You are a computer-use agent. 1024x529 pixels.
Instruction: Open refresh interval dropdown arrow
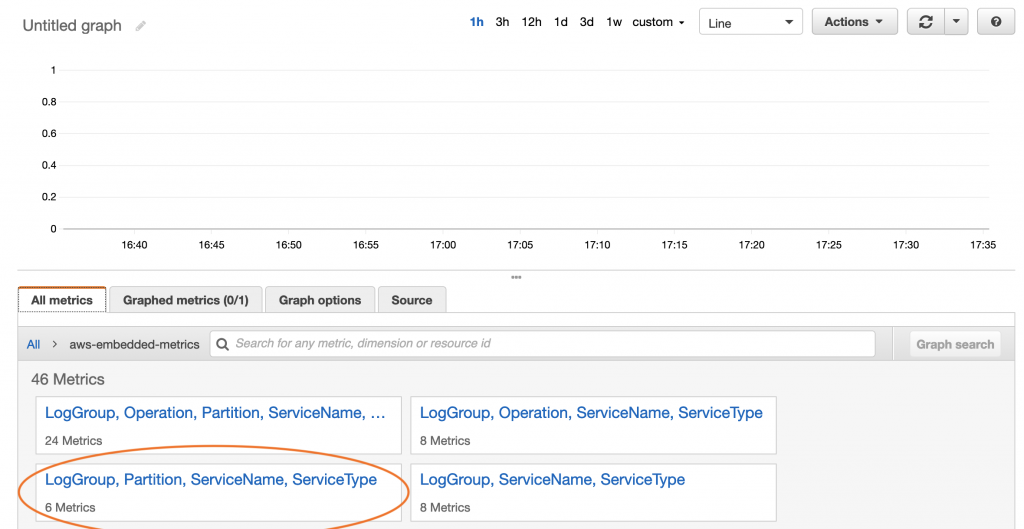point(956,22)
